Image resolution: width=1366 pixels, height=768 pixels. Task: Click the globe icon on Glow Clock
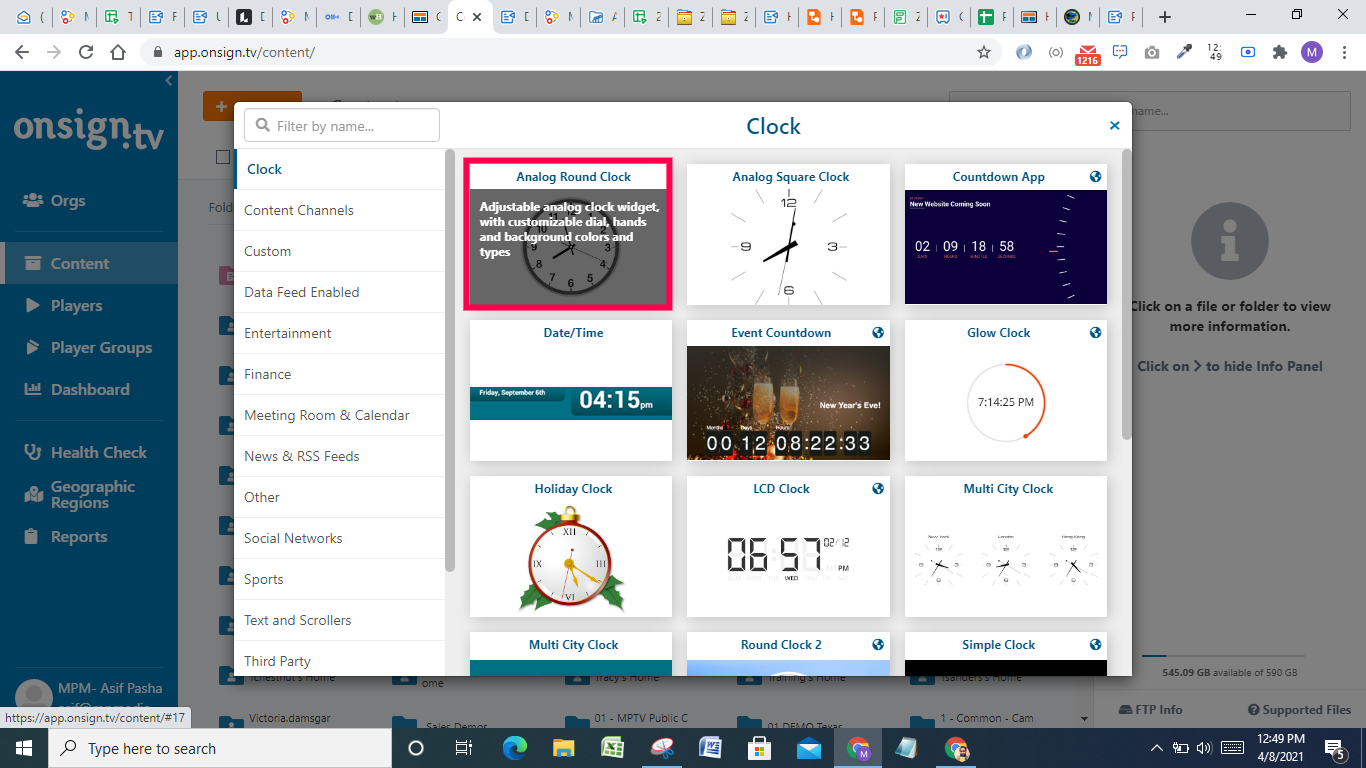pyautogui.click(x=1096, y=333)
